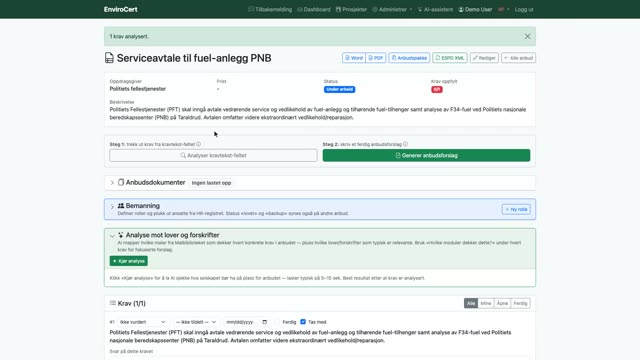This screenshot has width=640, height=360.
Task: Open the date picker calendar icon
Action: click(264, 322)
